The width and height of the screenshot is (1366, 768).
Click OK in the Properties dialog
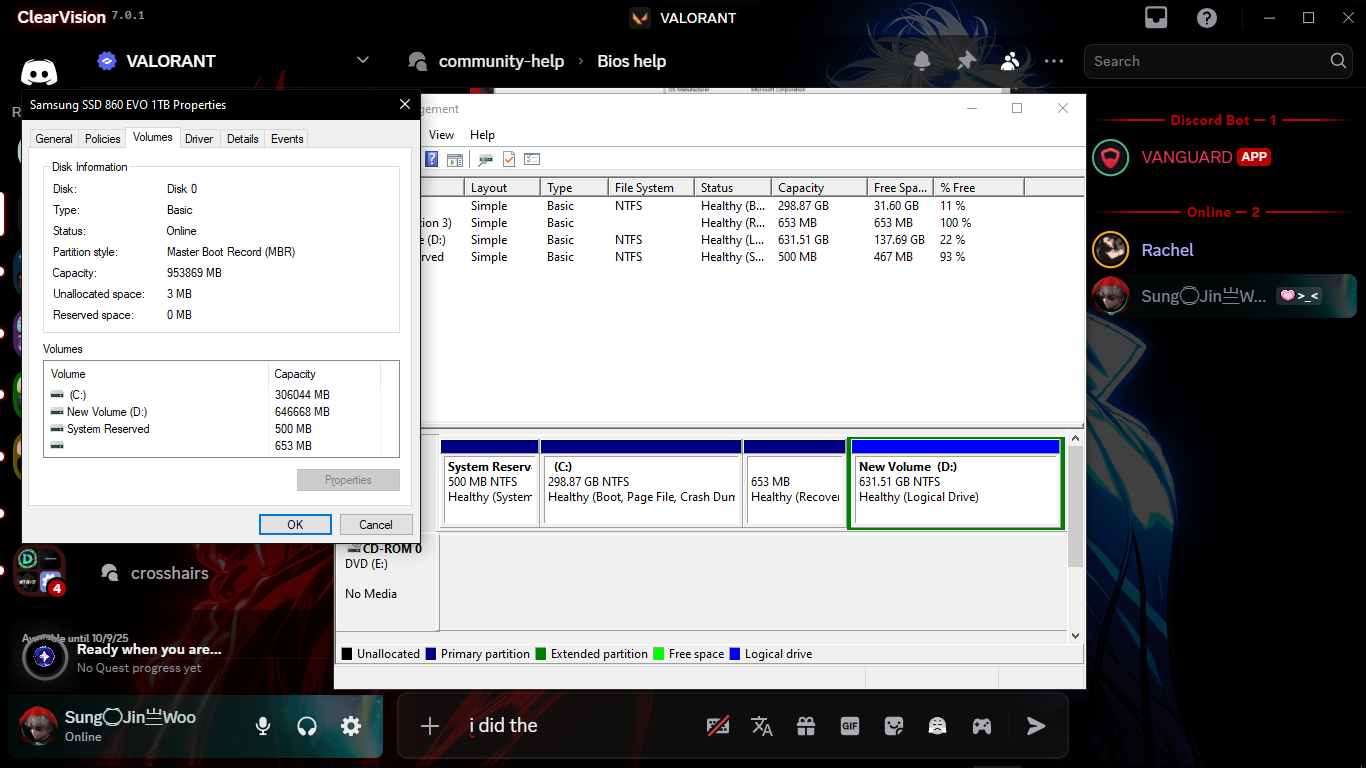295,524
